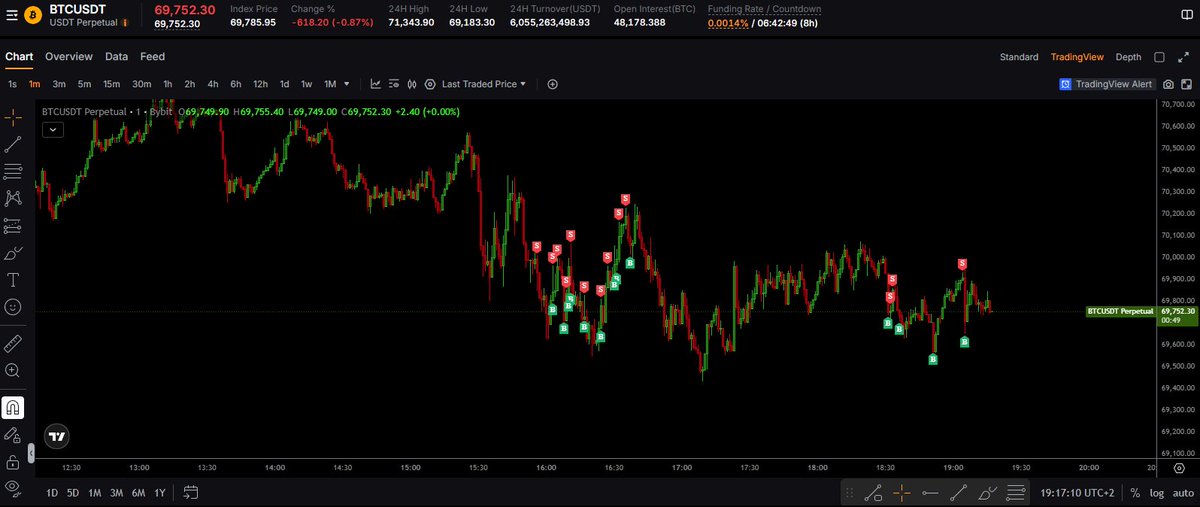Viewport: 1200px width, 507px height.
Task: Select the Text annotation tool
Action: pos(13,280)
